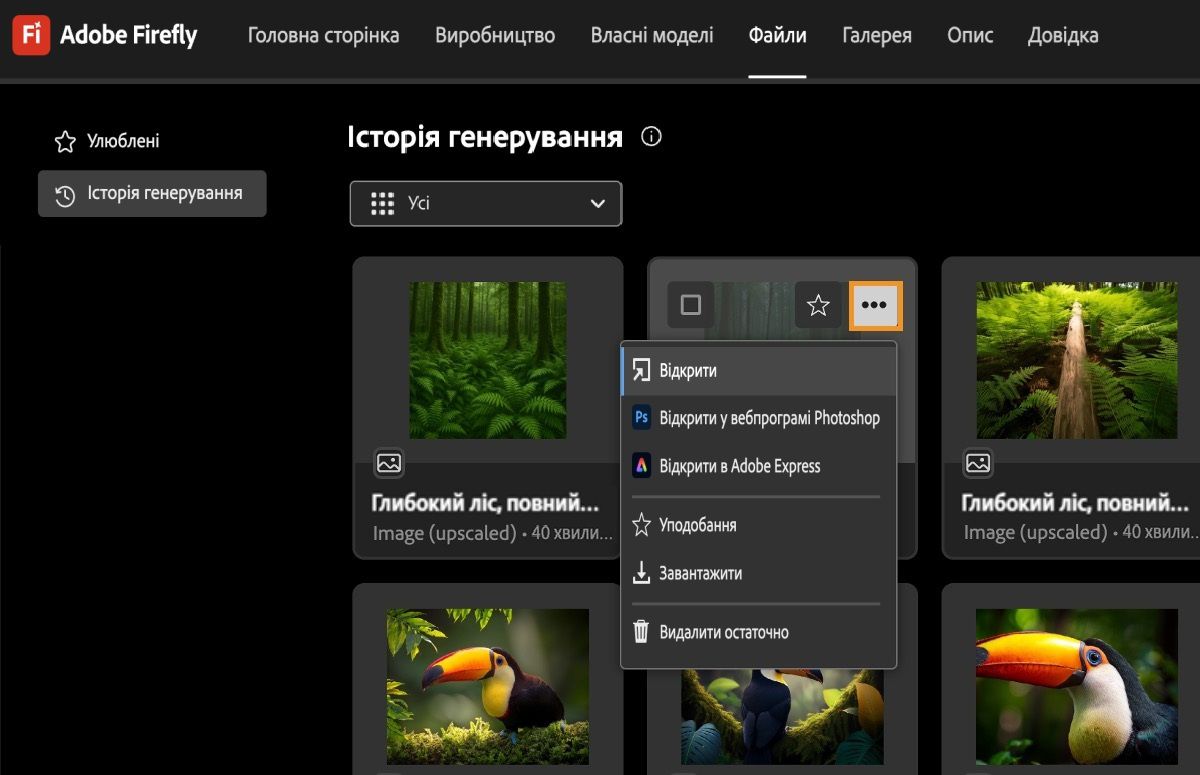This screenshot has height=775, width=1200.
Task: Click the Глибокий ліс title on the right card
Action: tap(1076, 503)
